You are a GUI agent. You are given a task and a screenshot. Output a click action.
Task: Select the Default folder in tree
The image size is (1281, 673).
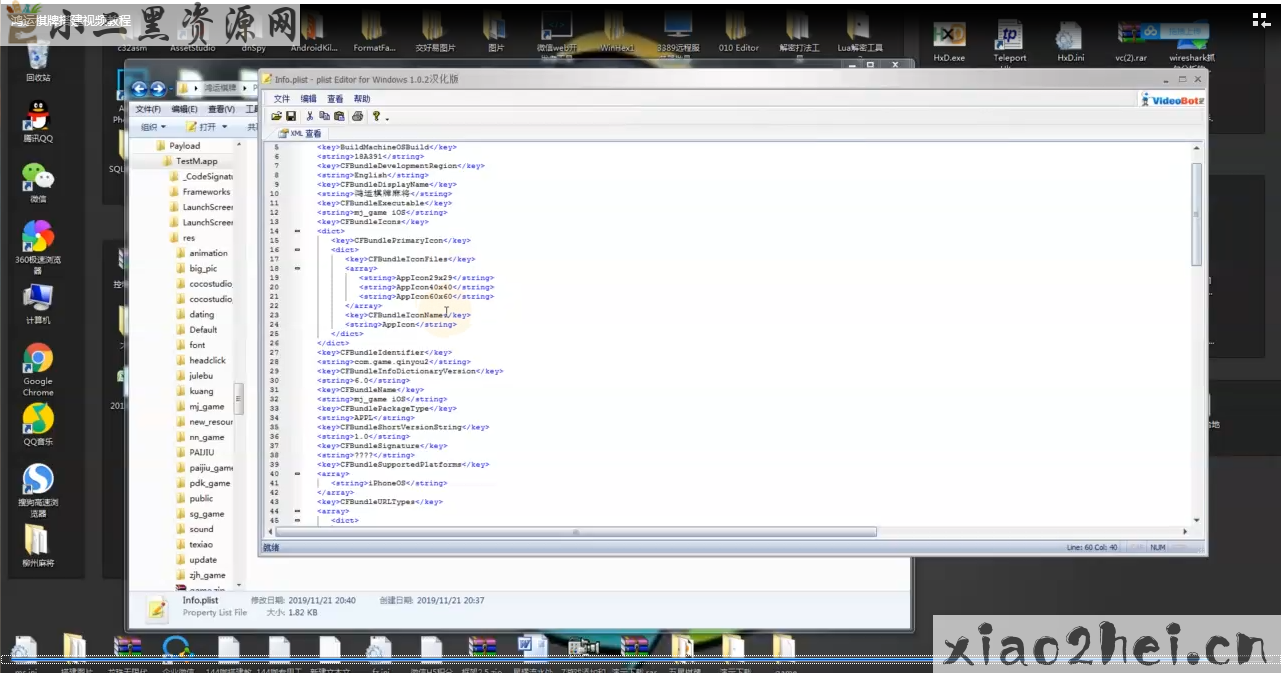(x=196, y=330)
